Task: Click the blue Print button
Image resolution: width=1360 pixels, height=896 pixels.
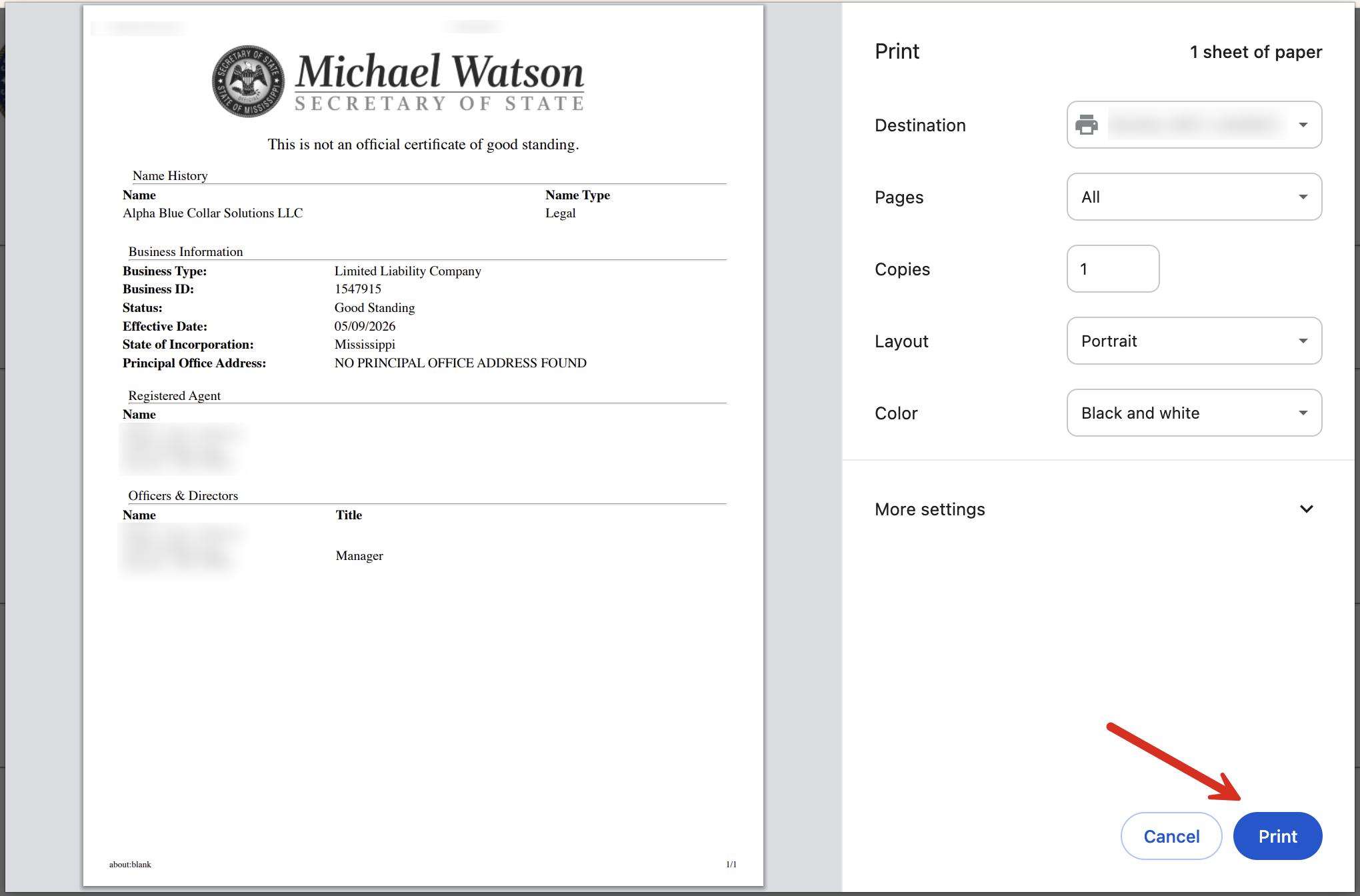Action: (1277, 836)
